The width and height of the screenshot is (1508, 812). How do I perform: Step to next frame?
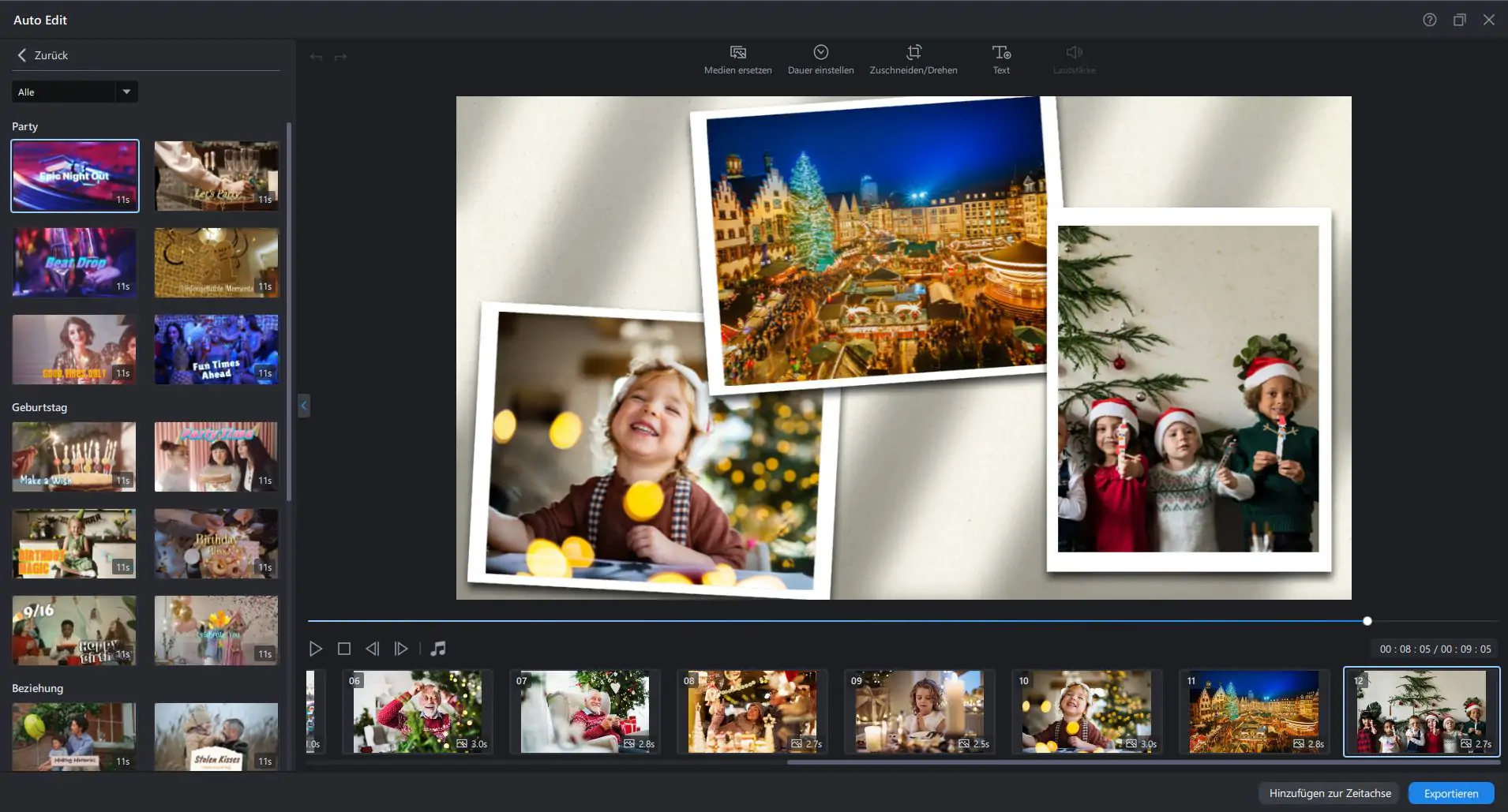401,649
